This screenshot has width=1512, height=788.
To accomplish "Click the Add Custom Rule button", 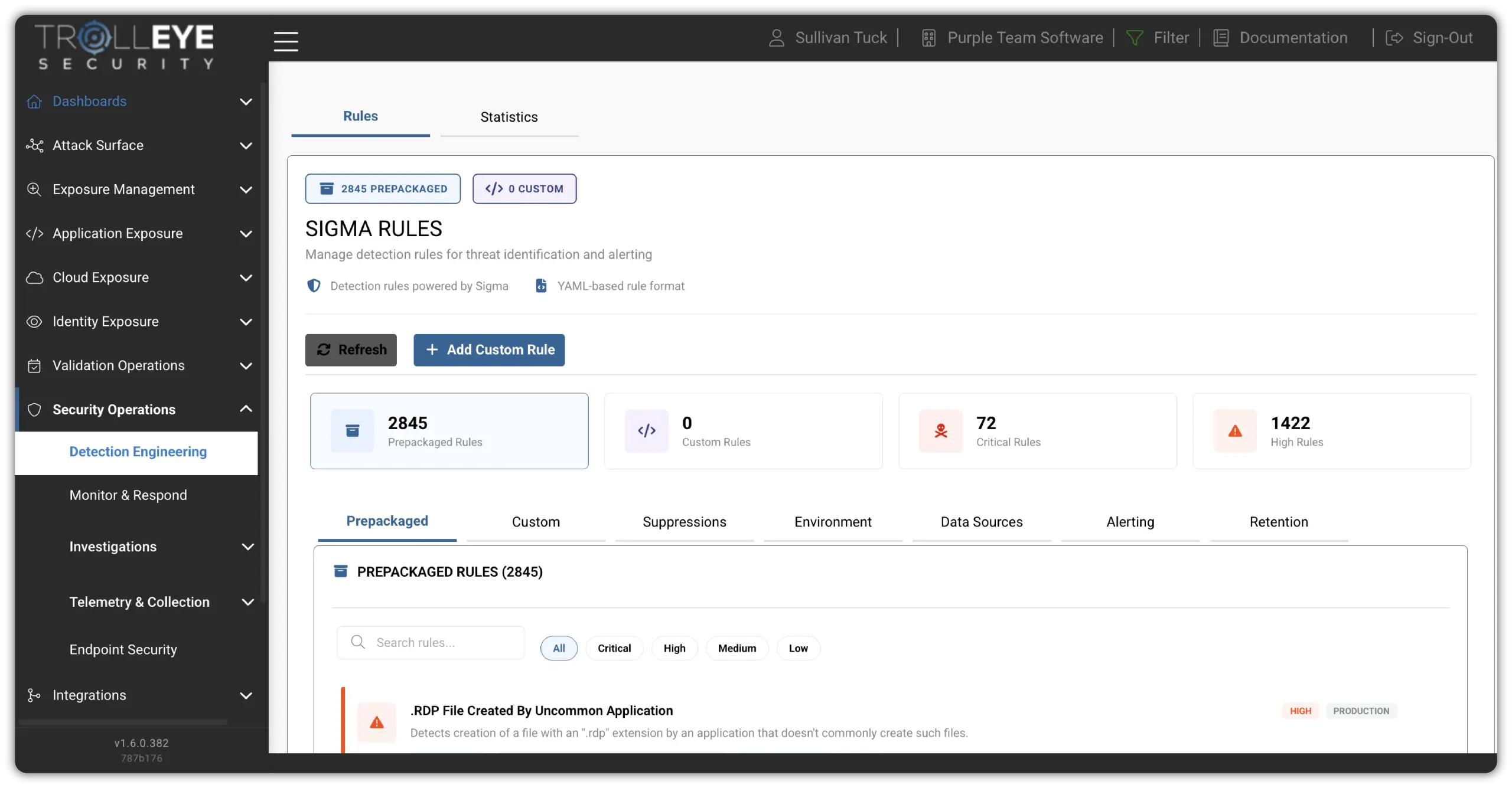I will 489,350.
